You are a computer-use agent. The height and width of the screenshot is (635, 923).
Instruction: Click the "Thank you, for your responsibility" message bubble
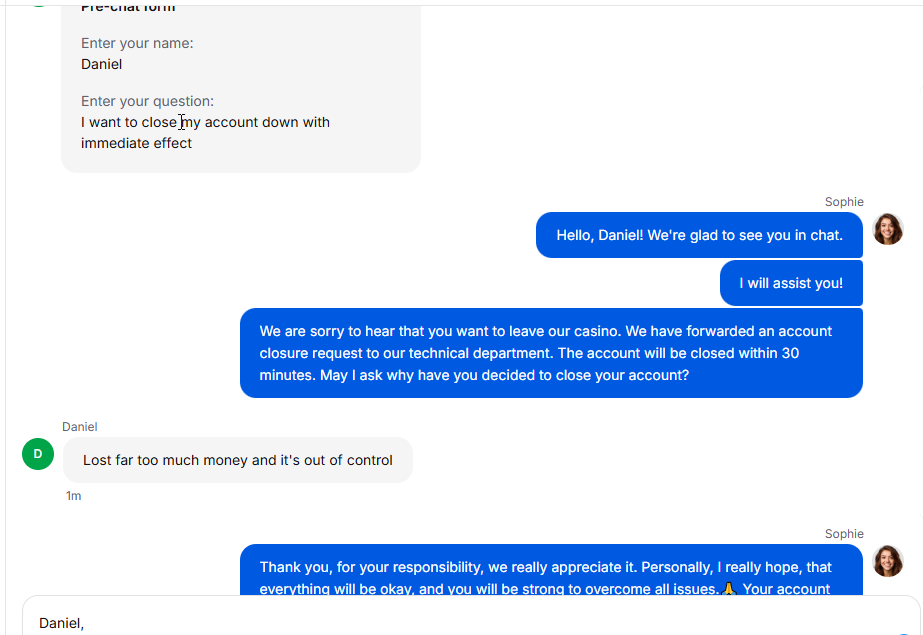click(551, 570)
